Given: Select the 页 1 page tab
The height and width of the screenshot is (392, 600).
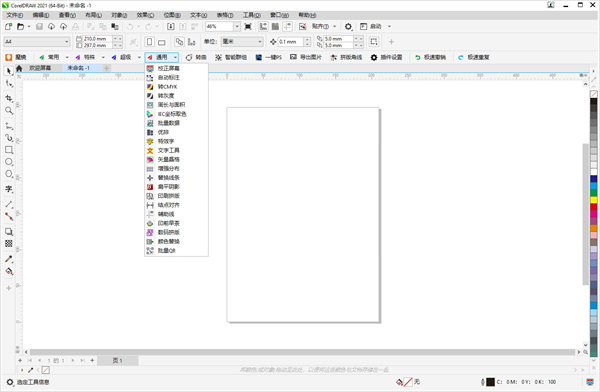Looking at the screenshot, I should pyautogui.click(x=117, y=361).
